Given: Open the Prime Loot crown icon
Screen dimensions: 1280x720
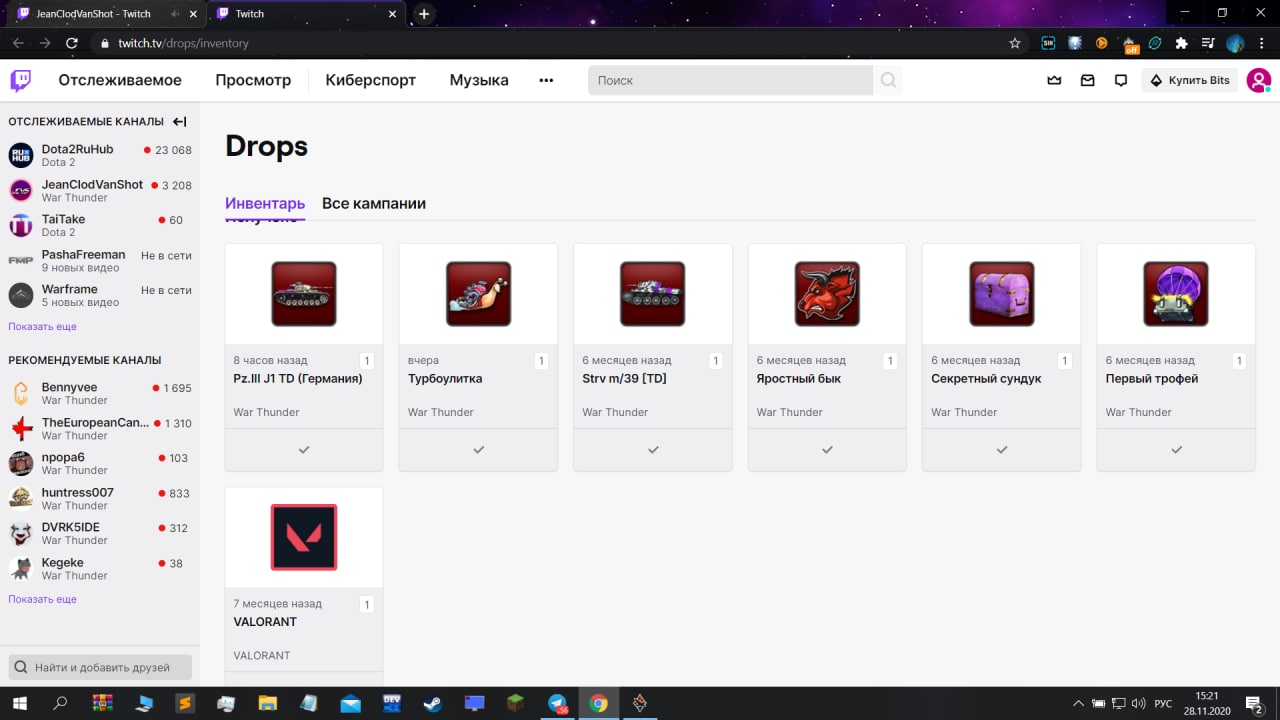Looking at the screenshot, I should tap(1054, 80).
